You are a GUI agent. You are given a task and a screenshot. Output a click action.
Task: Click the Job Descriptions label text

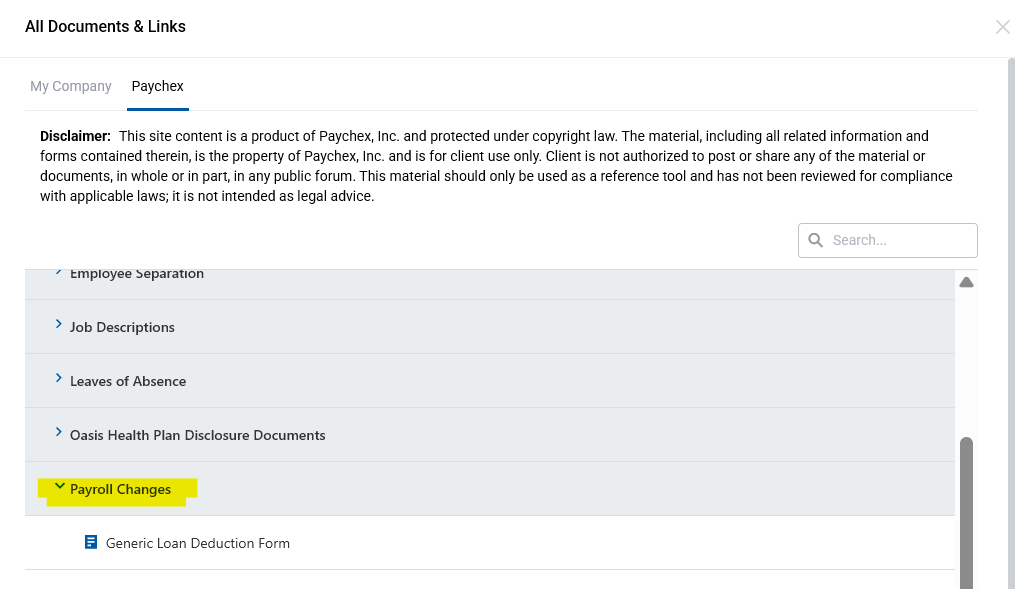[x=122, y=328]
